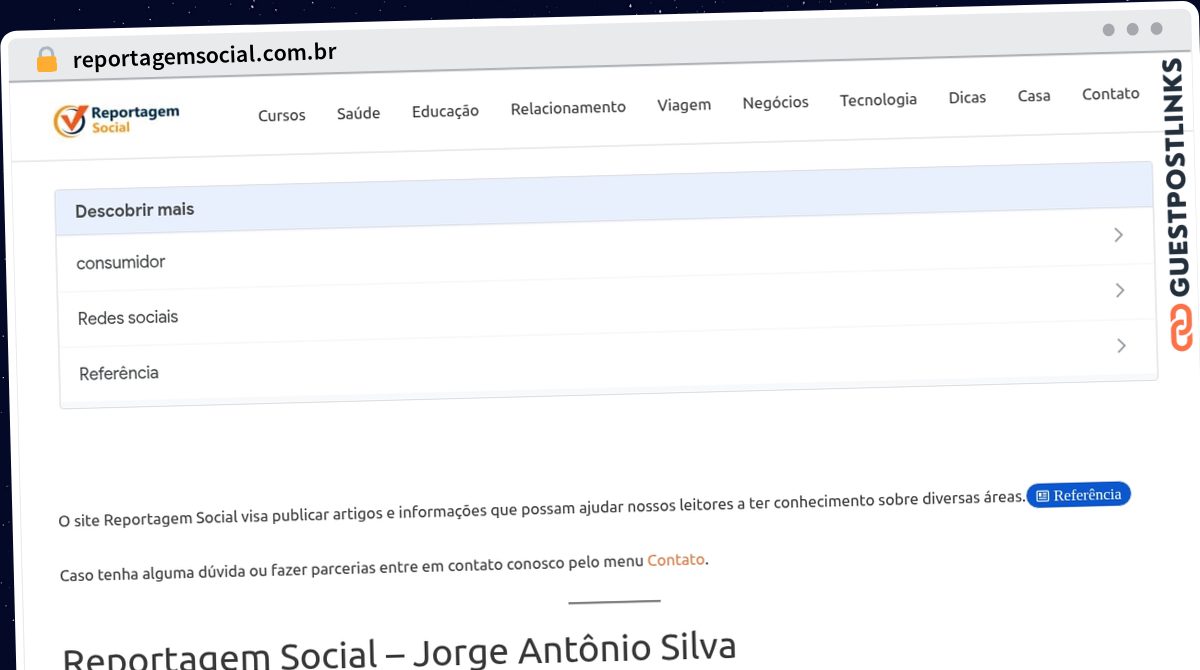Select the Referência suggestion in the list
This screenshot has width=1200, height=670.
click(x=119, y=373)
